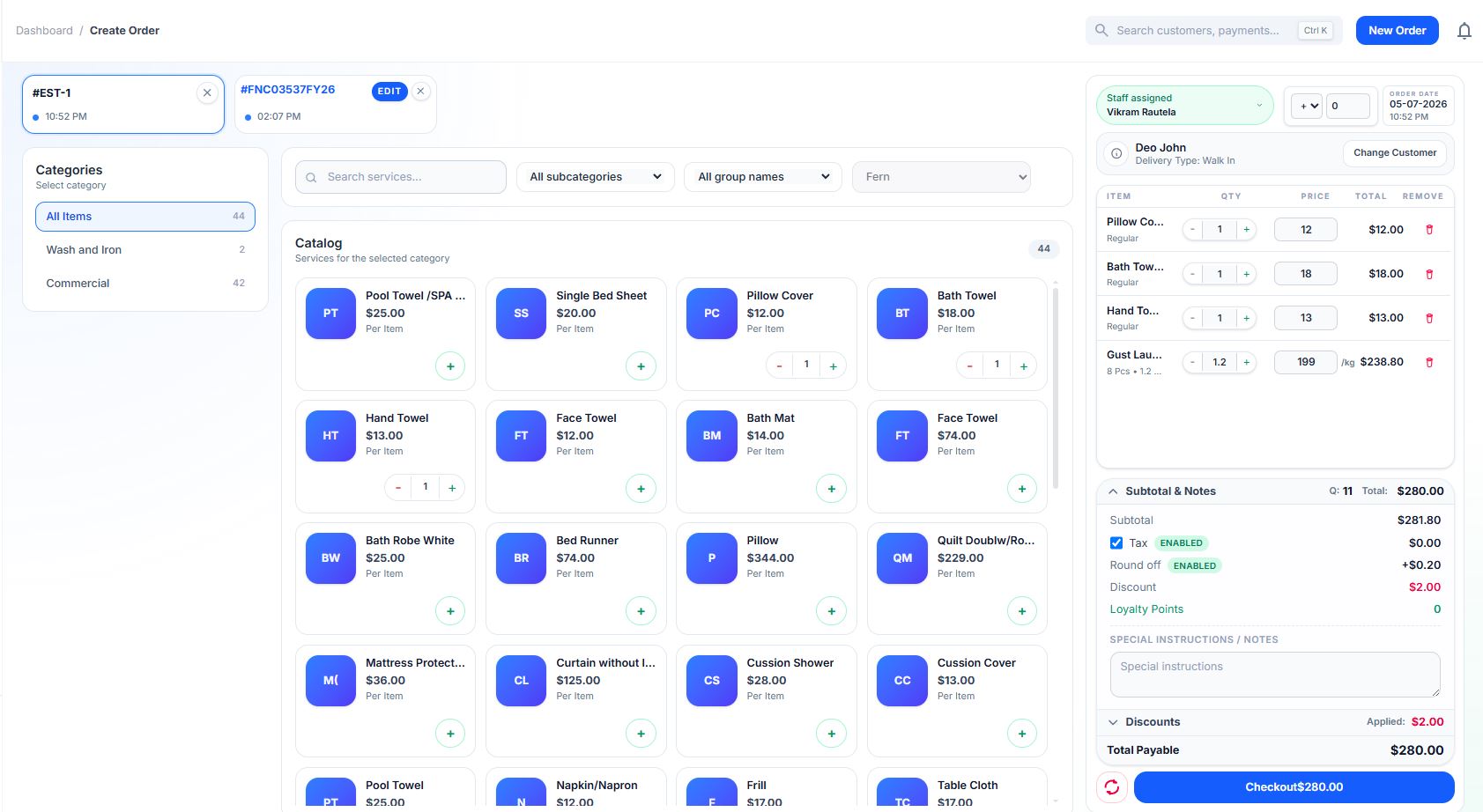Open the notifications bell
This screenshot has width=1483, height=812.
(x=1464, y=31)
